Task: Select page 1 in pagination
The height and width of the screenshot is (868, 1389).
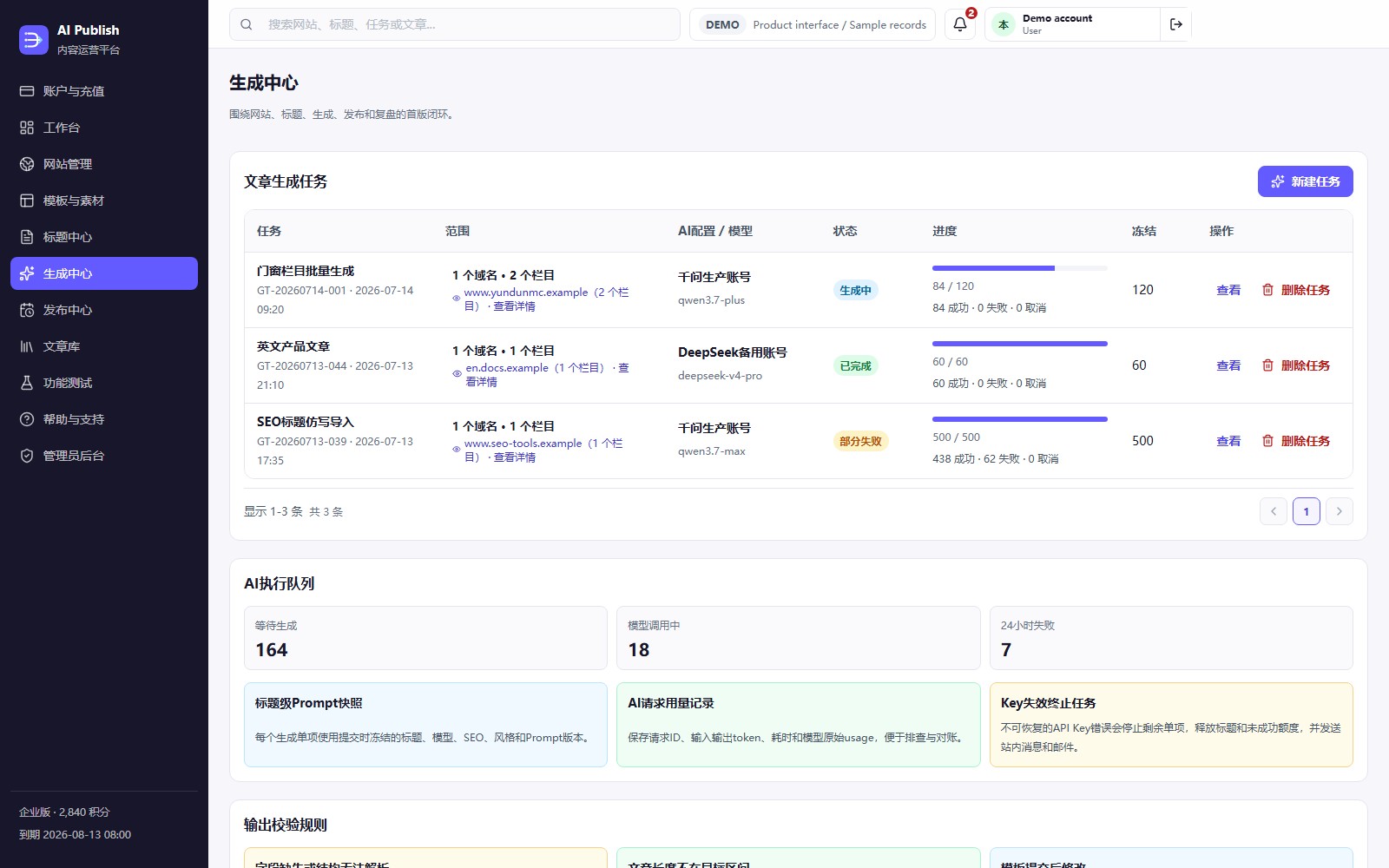Action: [x=1307, y=511]
